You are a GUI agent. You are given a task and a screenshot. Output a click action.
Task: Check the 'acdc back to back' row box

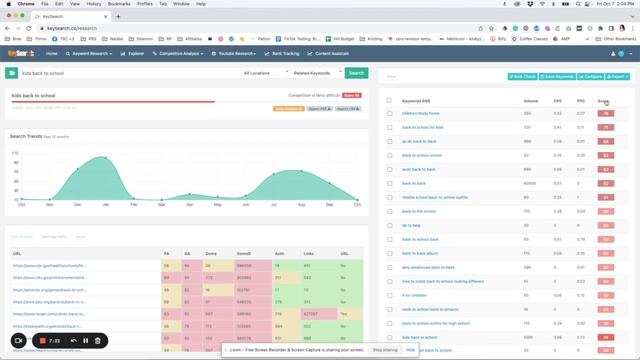(x=389, y=169)
